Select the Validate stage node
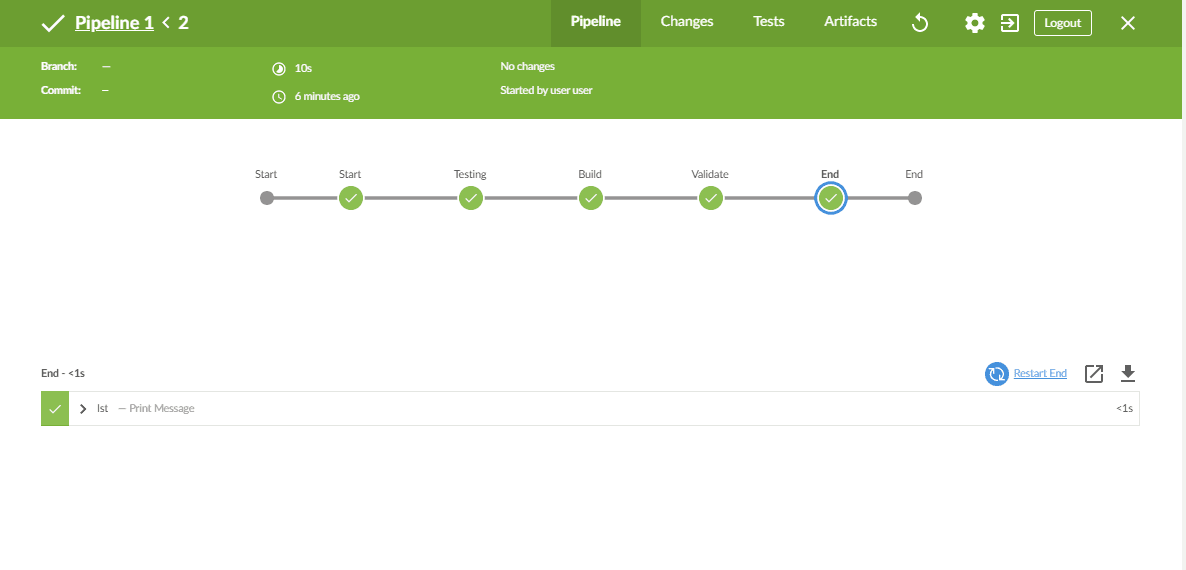The image size is (1186, 570). click(x=711, y=198)
